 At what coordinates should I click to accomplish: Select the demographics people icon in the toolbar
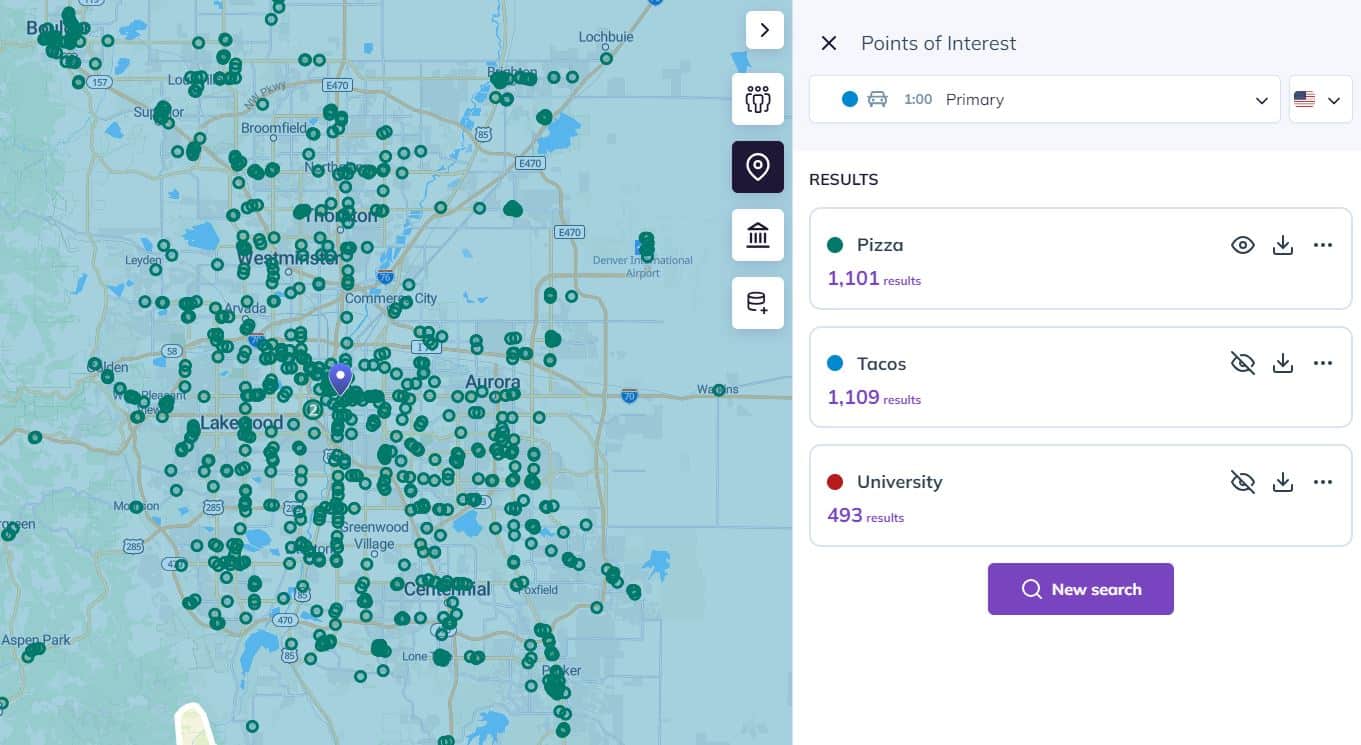pos(757,99)
